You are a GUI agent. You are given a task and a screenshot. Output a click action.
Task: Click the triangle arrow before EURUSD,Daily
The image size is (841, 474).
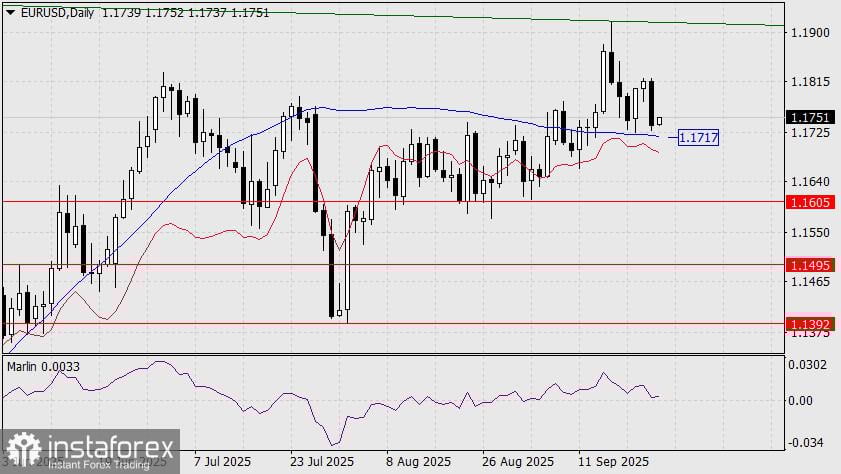click(x=11, y=13)
